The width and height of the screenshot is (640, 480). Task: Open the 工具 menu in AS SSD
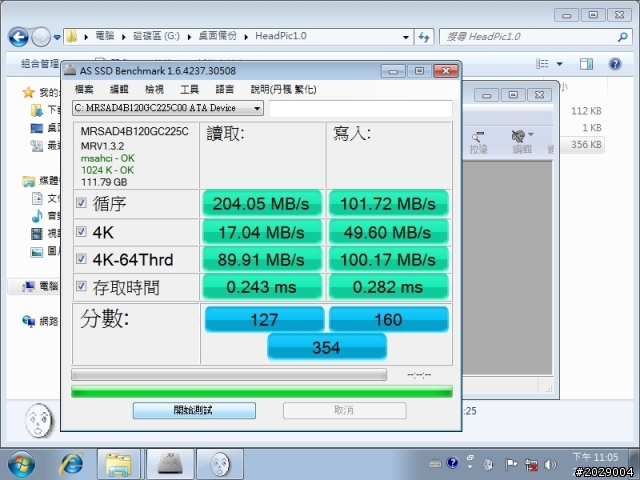[189, 89]
